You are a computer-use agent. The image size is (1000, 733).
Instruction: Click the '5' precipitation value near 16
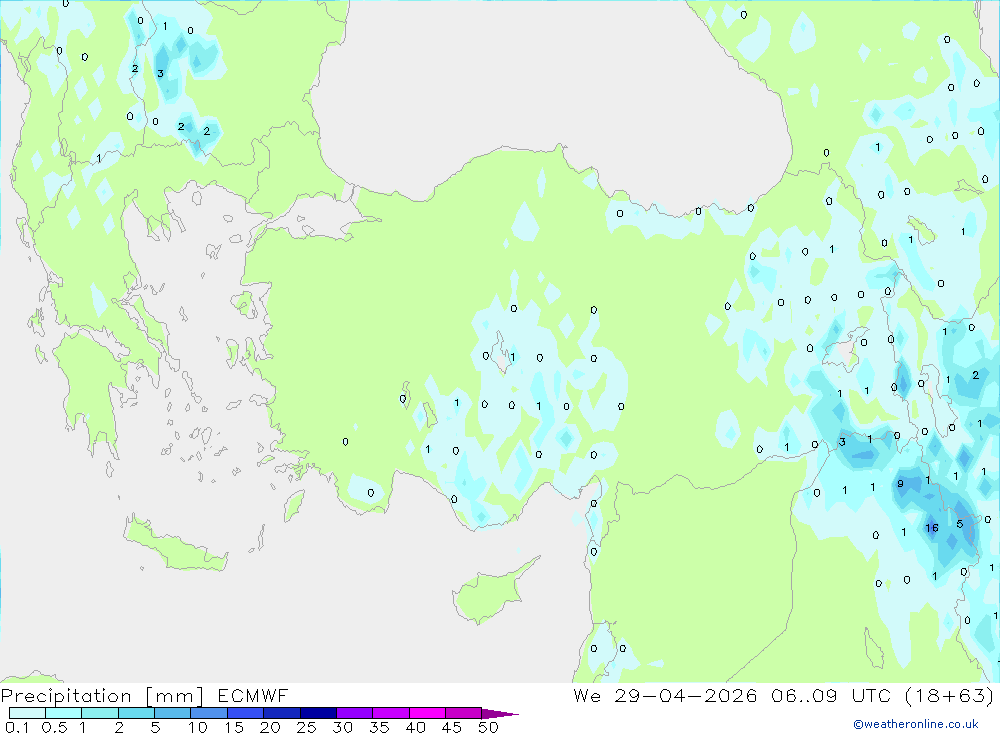coord(960,524)
